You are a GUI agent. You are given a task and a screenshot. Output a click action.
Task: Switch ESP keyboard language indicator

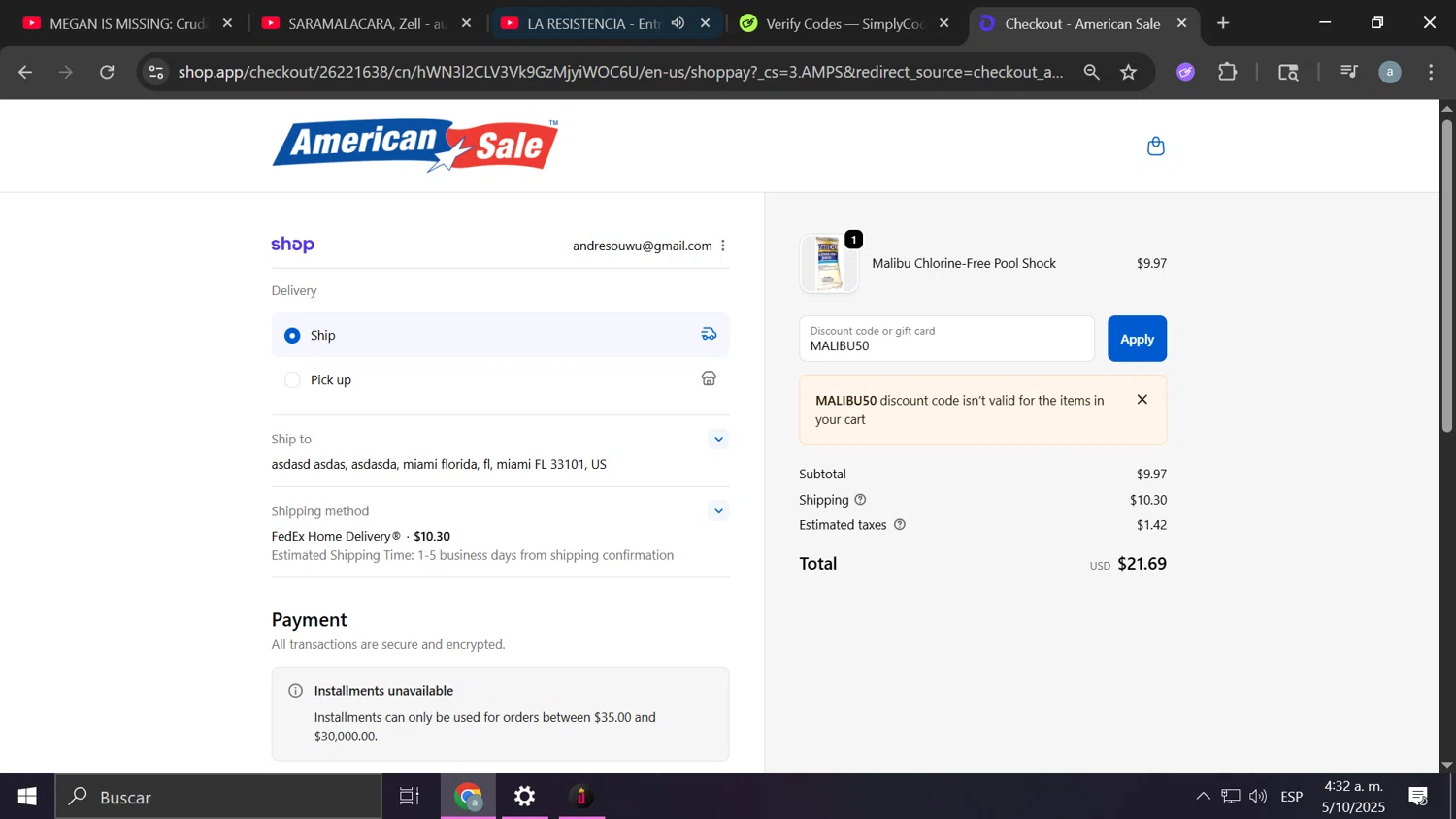coord(1292,797)
